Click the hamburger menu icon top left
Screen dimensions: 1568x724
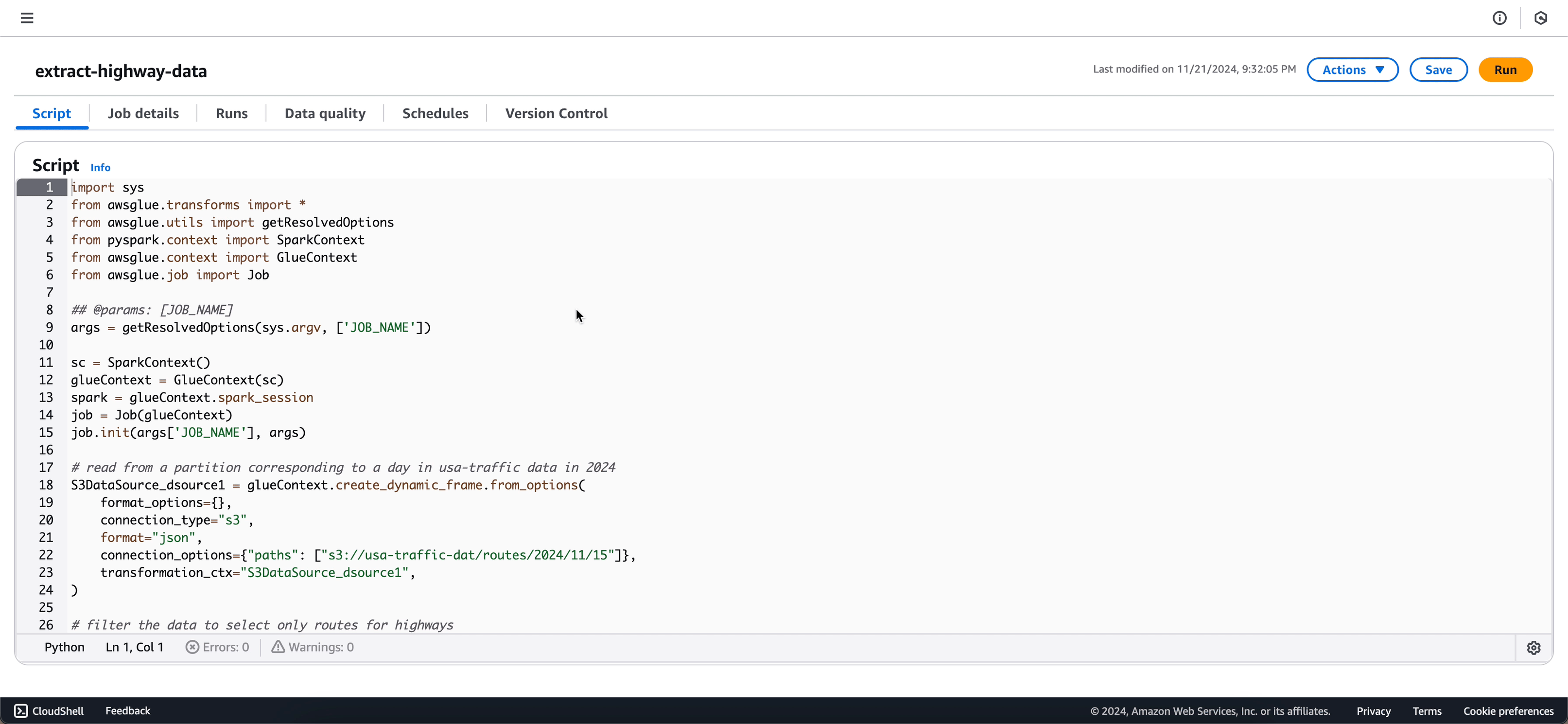(x=27, y=18)
